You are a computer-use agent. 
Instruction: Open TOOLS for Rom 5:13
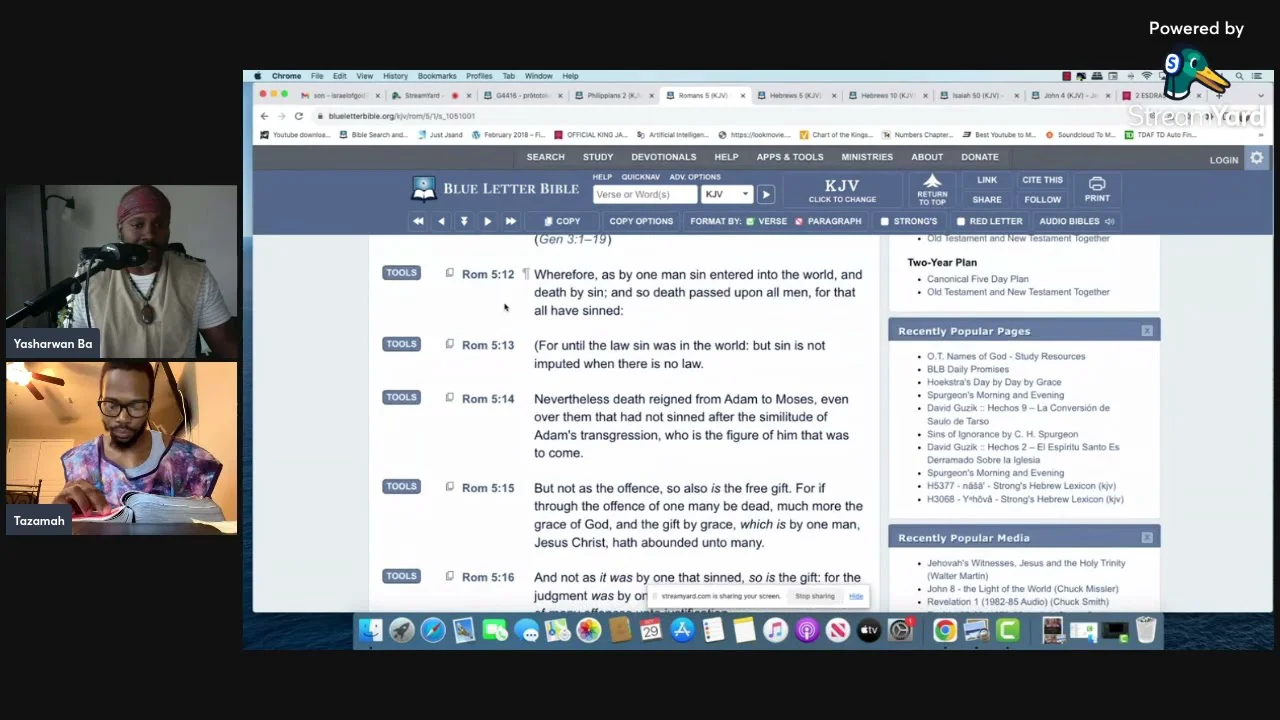coord(401,344)
